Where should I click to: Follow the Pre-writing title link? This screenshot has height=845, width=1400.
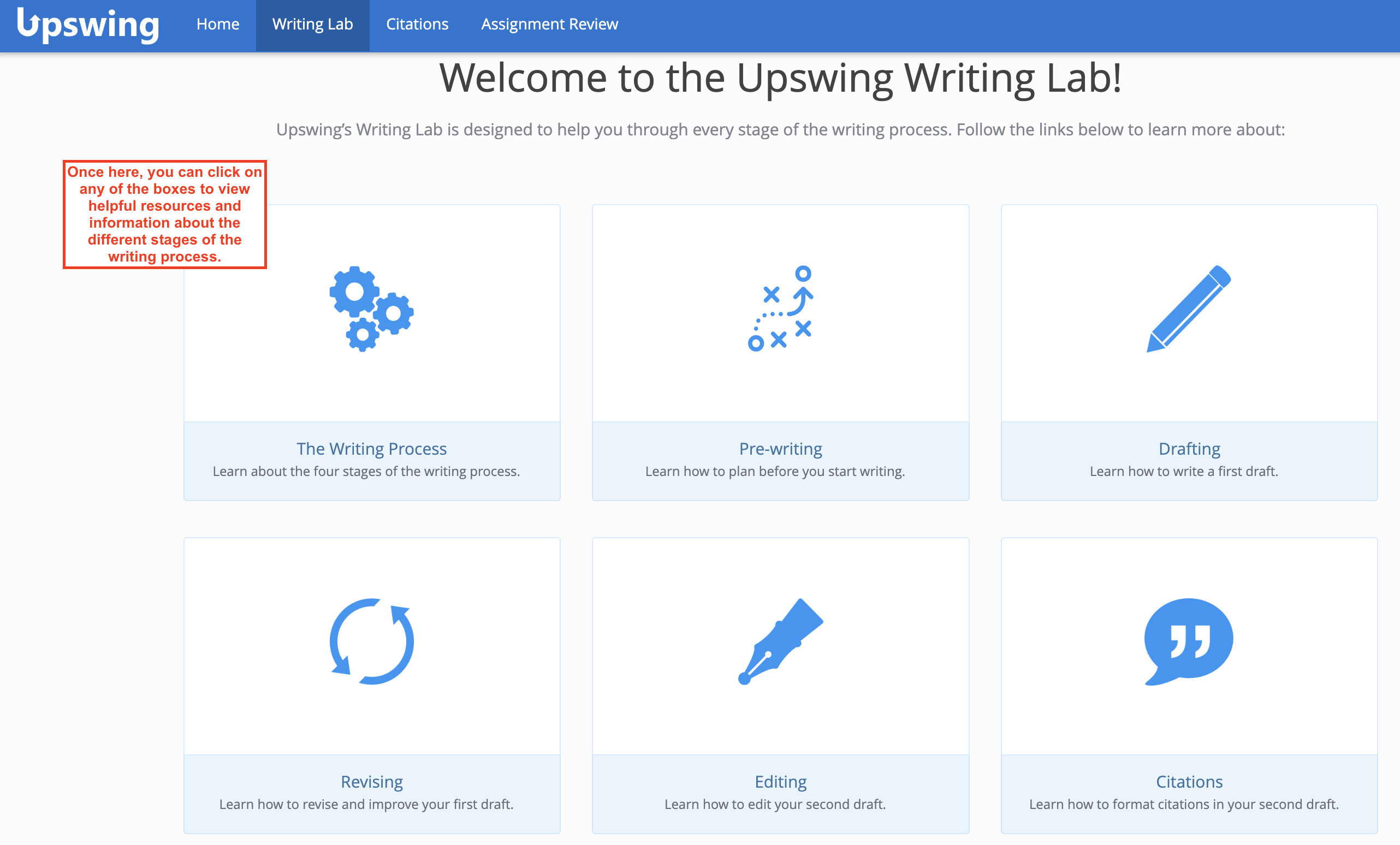point(780,449)
